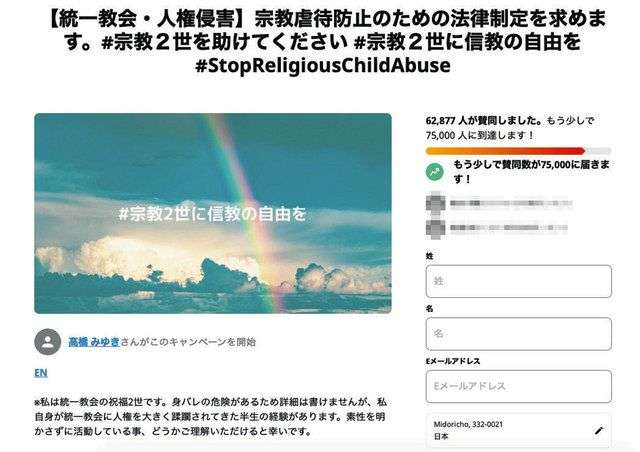The height and width of the screenshot is (452, 640).
Task: Click the Eメールアドレス input field
Action: pyautogui.click(x=519, y=386)
